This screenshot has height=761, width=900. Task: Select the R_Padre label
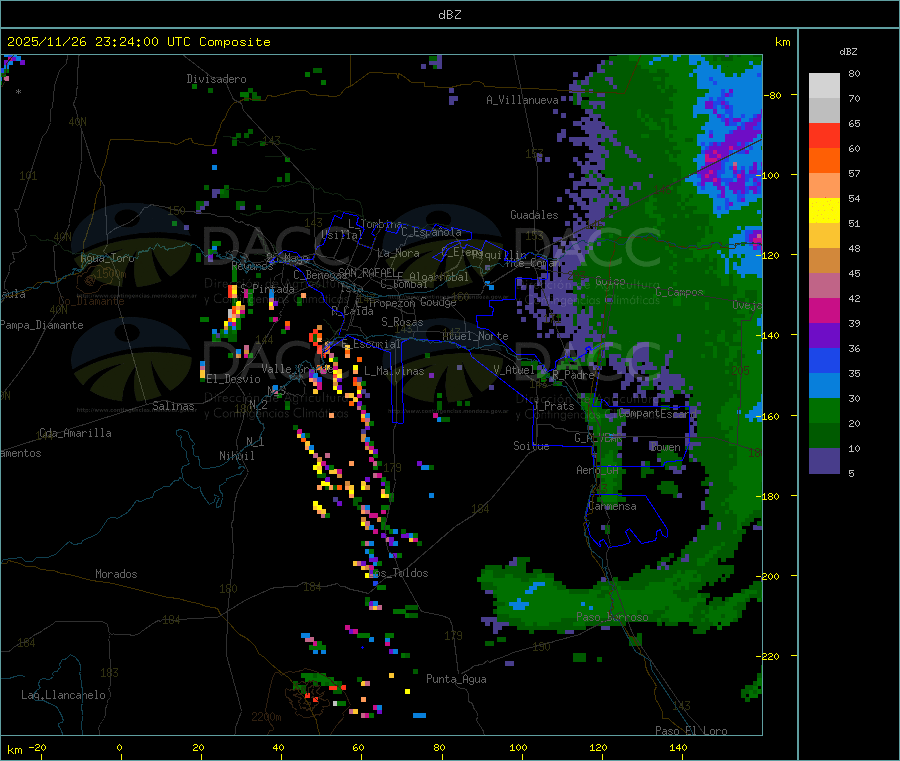573,375
